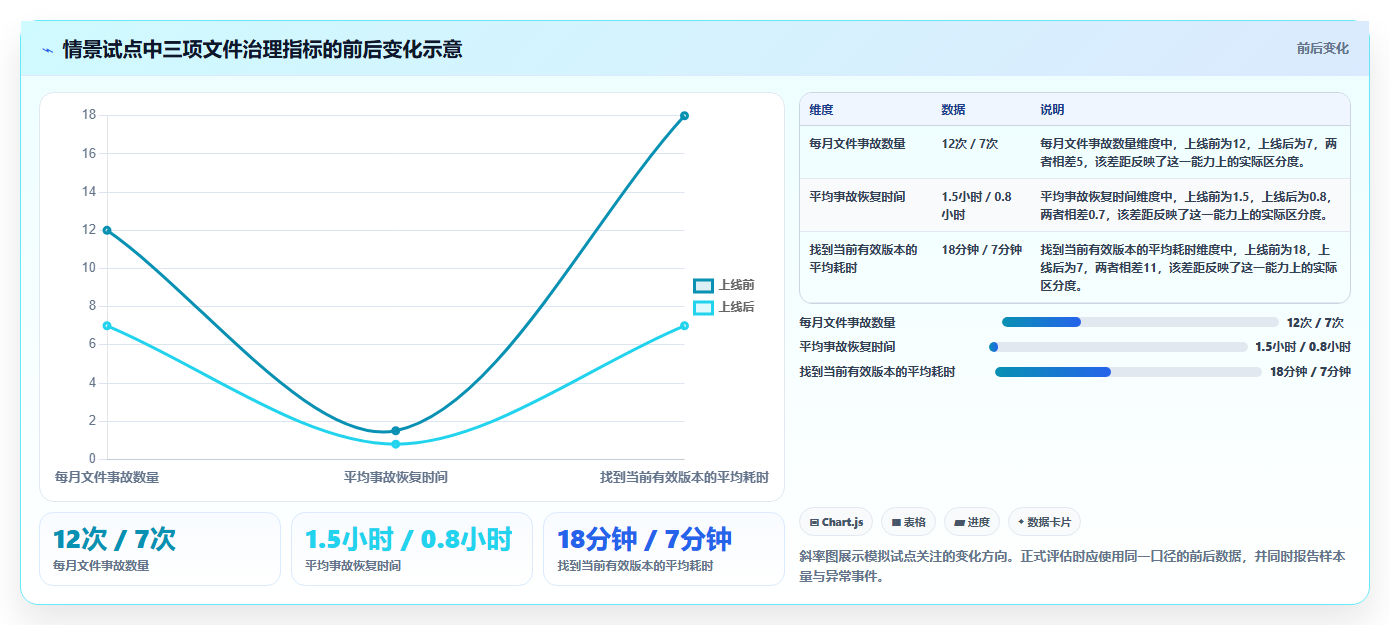Open the 18分钟 / 7分钟 data card
This screenshot has height=625, width=1390.
(664, 549)
